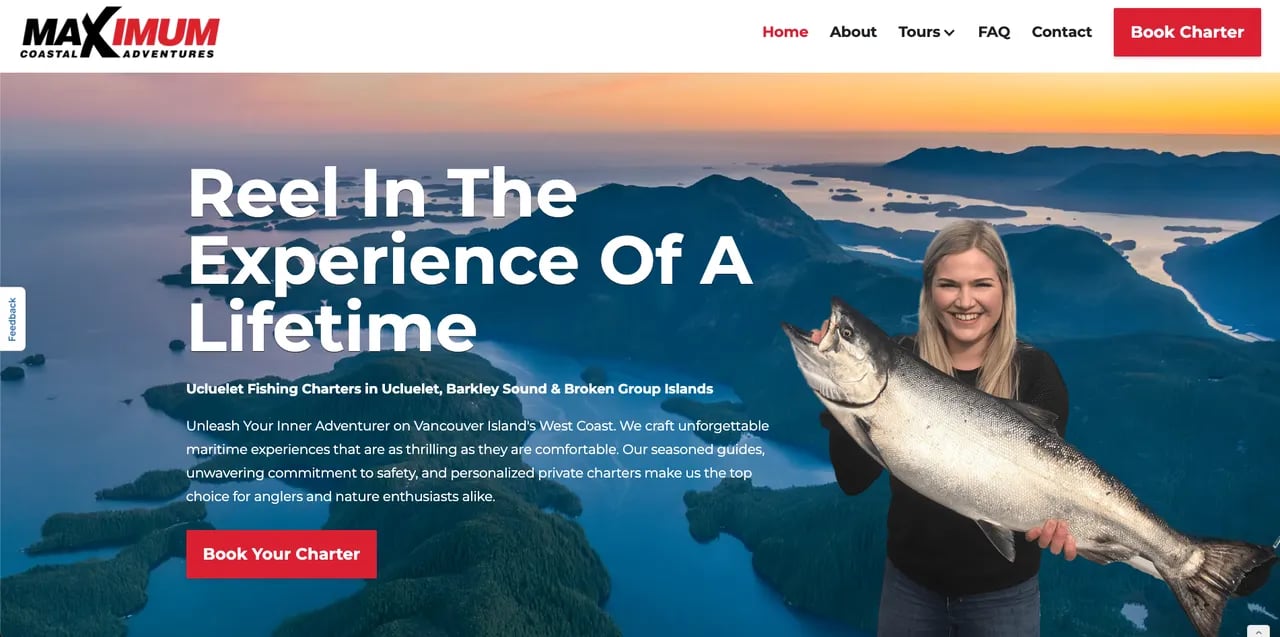
Task: Click the 'Unleash Your Inner Adventurer' paragraph
Action: 478,461
